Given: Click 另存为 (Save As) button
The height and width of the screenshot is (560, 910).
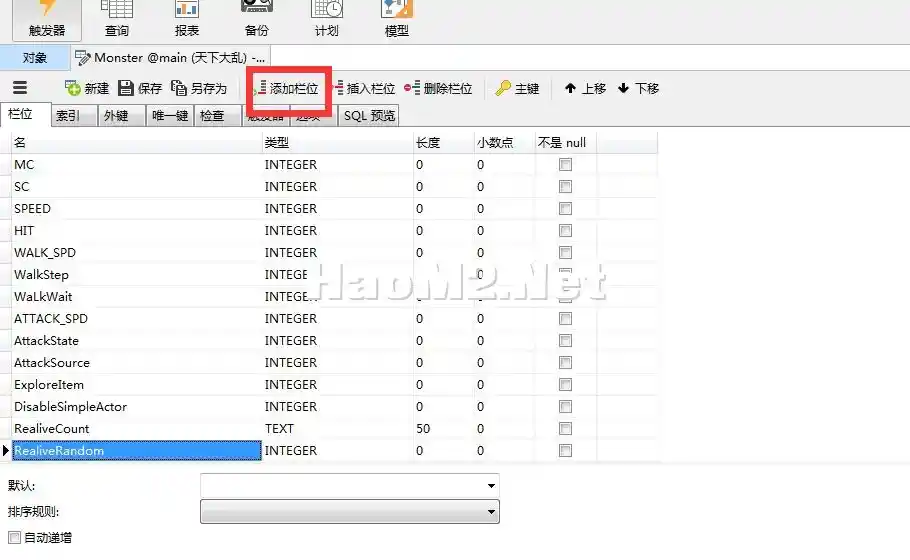Looking at the screenshot, I should tap(198, 88).
